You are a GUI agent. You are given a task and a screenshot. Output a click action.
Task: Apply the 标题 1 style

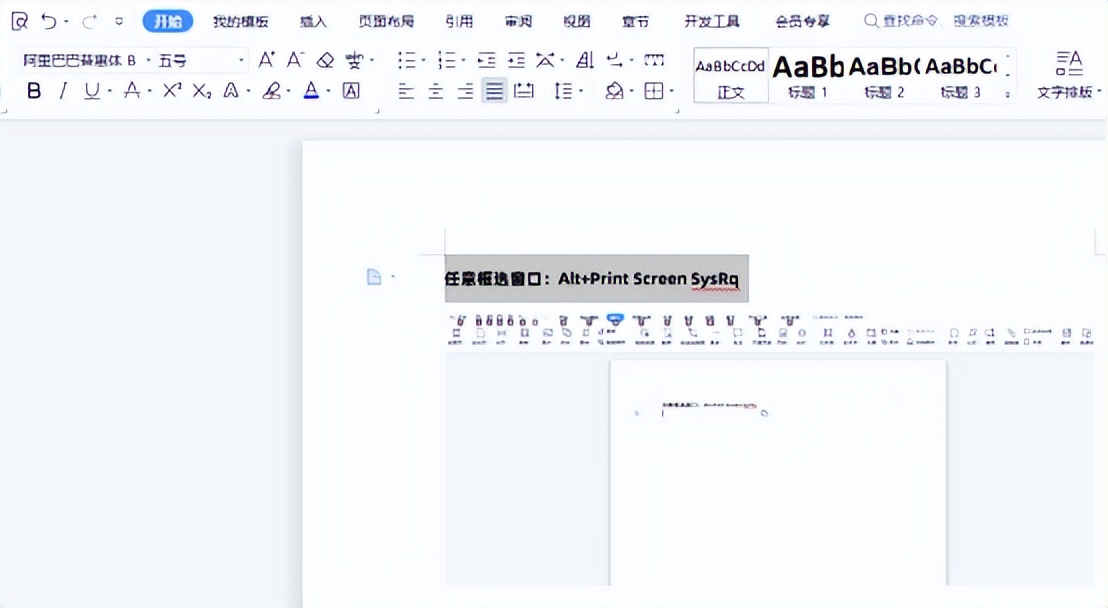coord(808,75)
